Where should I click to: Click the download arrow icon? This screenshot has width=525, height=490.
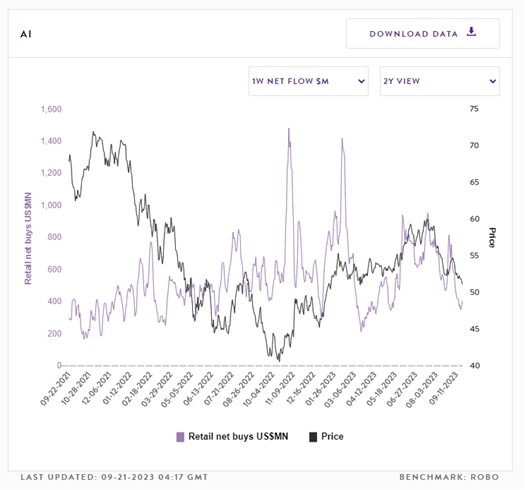click(471, 32)
